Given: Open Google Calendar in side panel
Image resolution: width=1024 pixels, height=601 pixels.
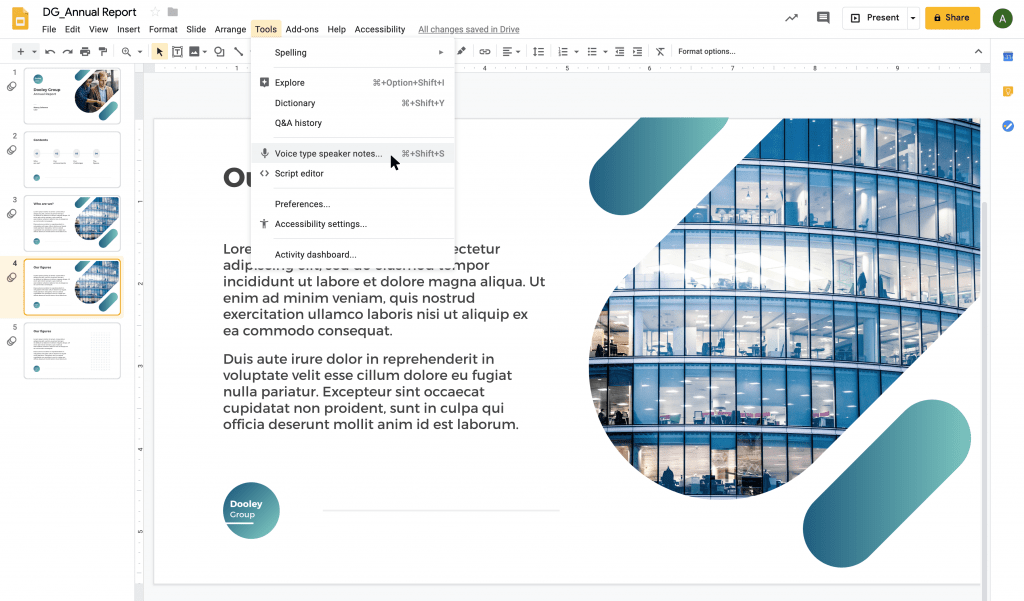Looking at the screenshot, I should tap(1008, 57).
